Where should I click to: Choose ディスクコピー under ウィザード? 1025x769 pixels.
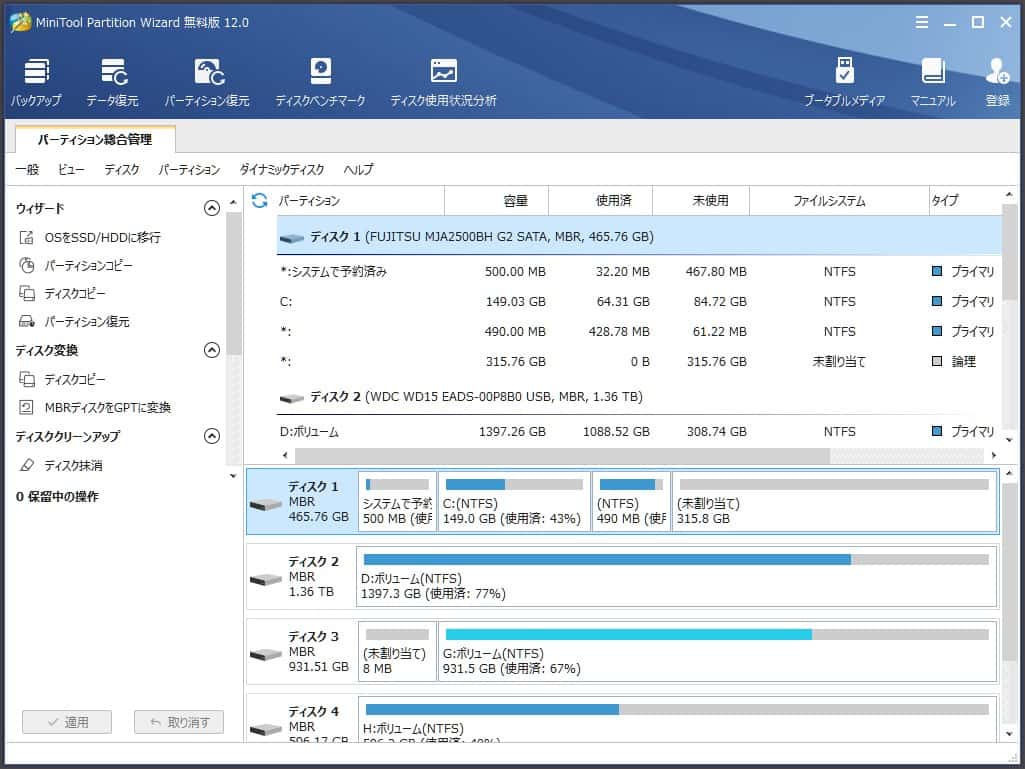[x=62, y=294]
